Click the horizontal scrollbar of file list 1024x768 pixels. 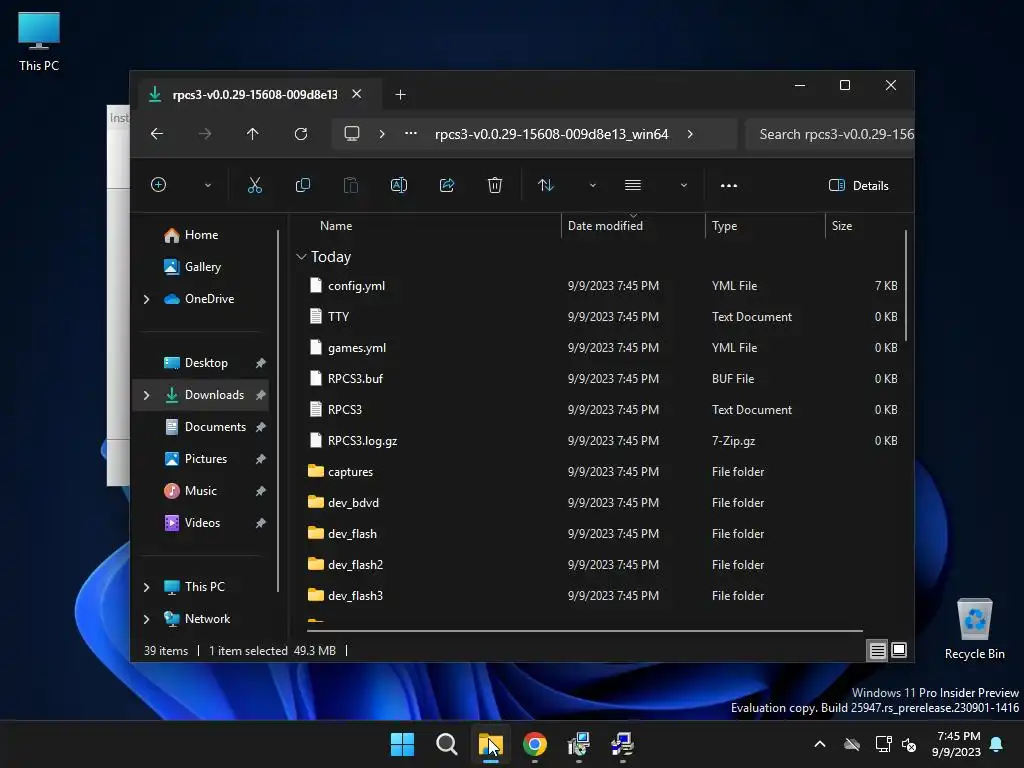[585, 631]
